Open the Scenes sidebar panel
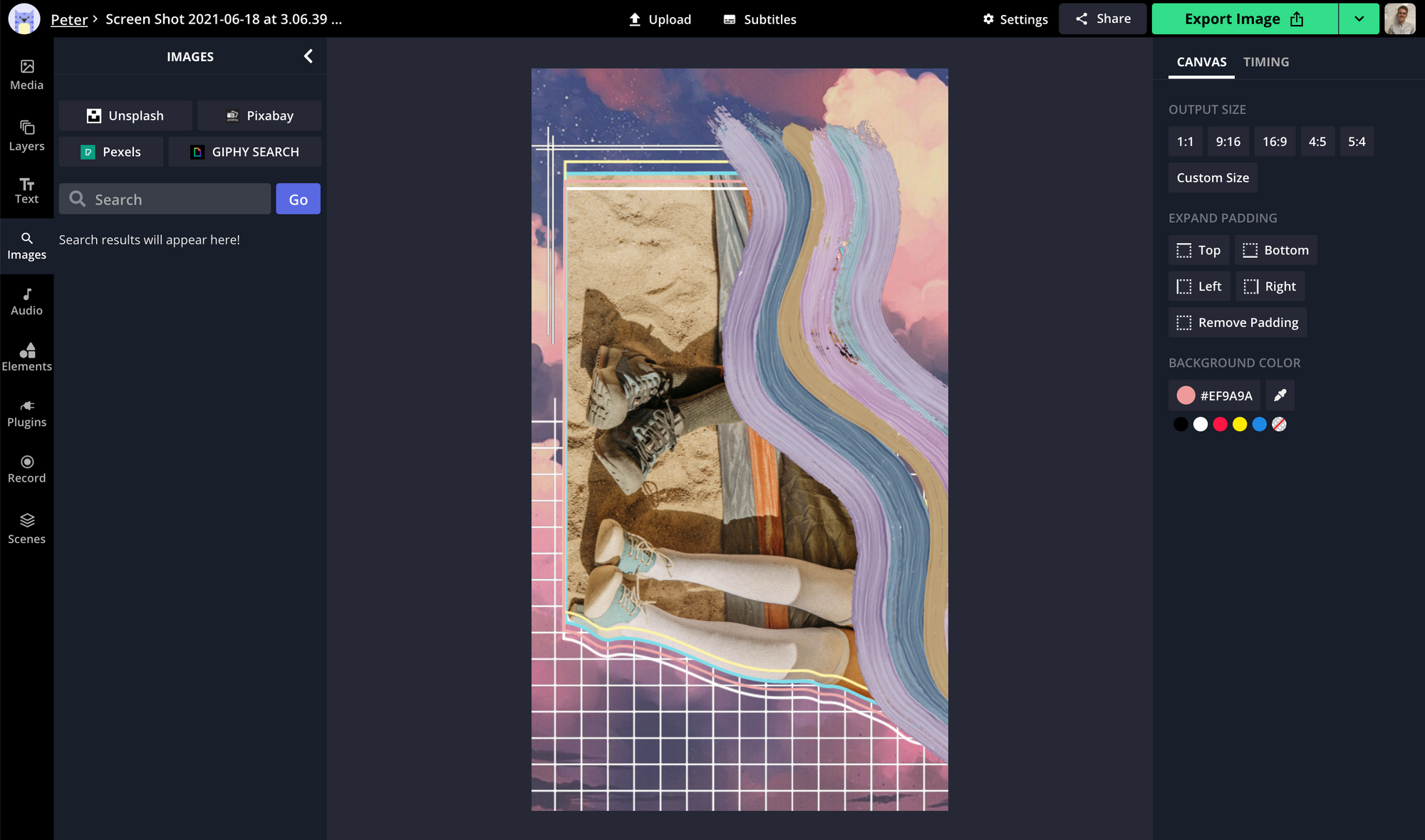 coord(26,529)
